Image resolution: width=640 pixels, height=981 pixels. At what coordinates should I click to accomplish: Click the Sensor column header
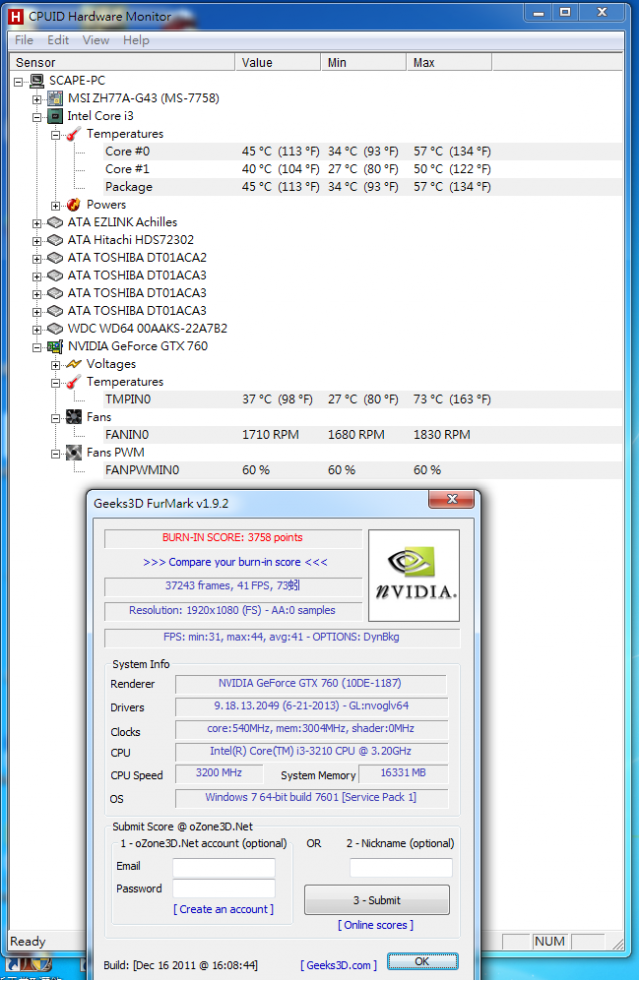click(x=122, y=63)
